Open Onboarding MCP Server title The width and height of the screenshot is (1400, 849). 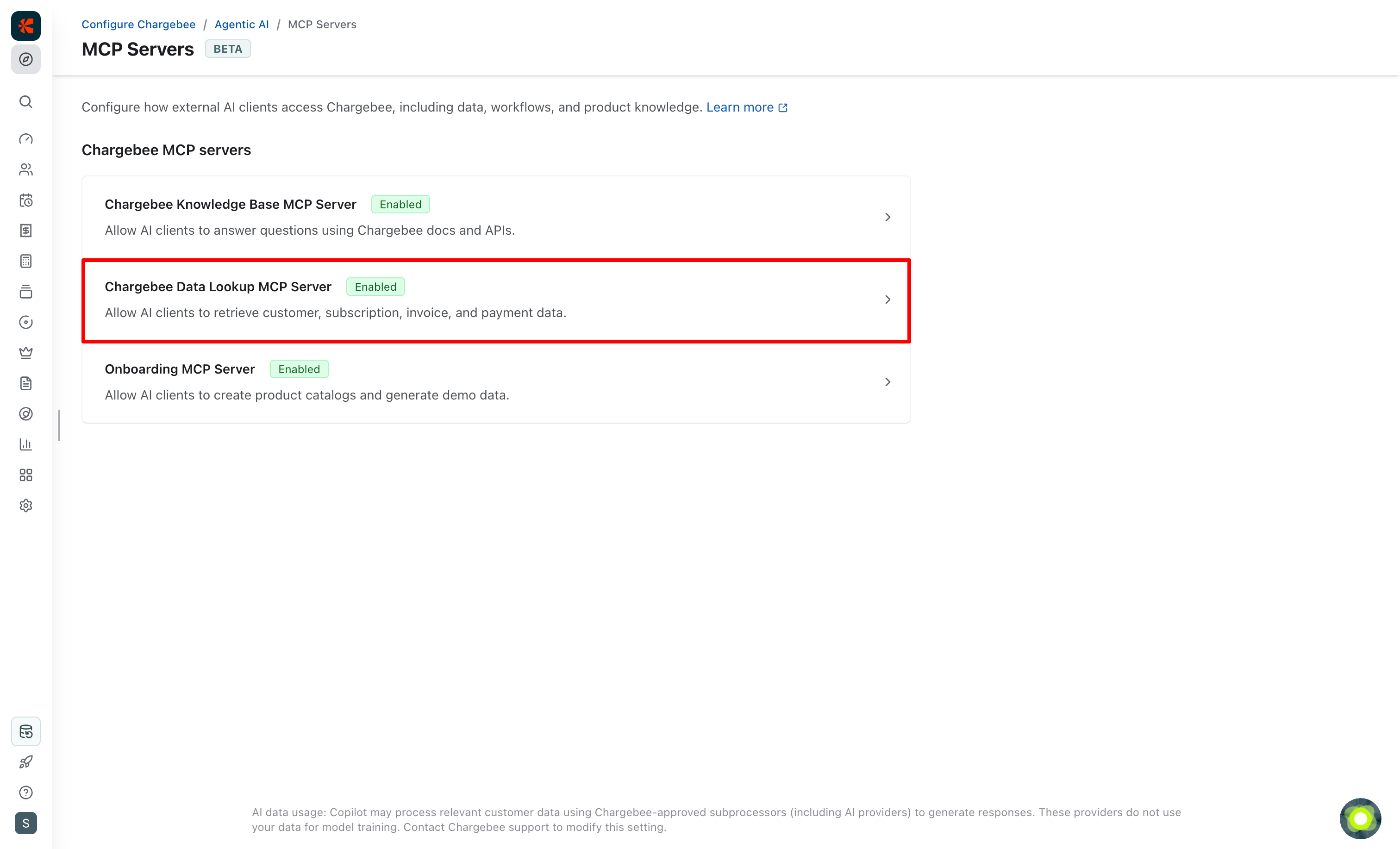[180, 369]
